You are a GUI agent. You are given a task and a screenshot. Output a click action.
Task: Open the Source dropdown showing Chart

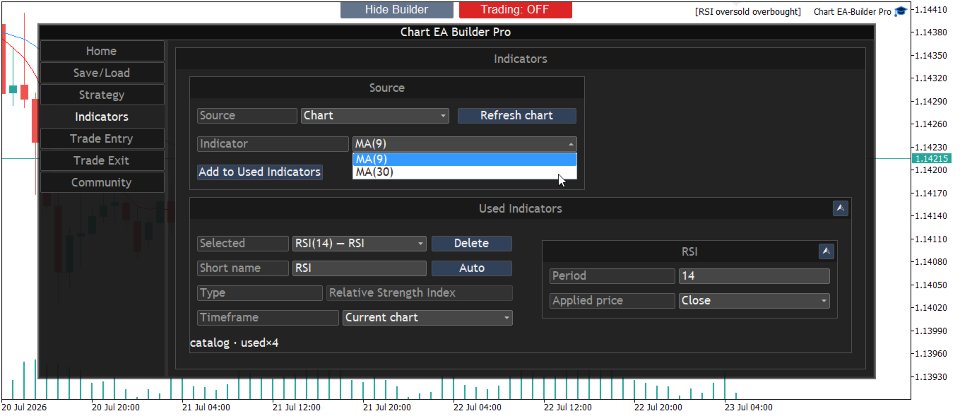pyautogui.click(x=375, y=116)
